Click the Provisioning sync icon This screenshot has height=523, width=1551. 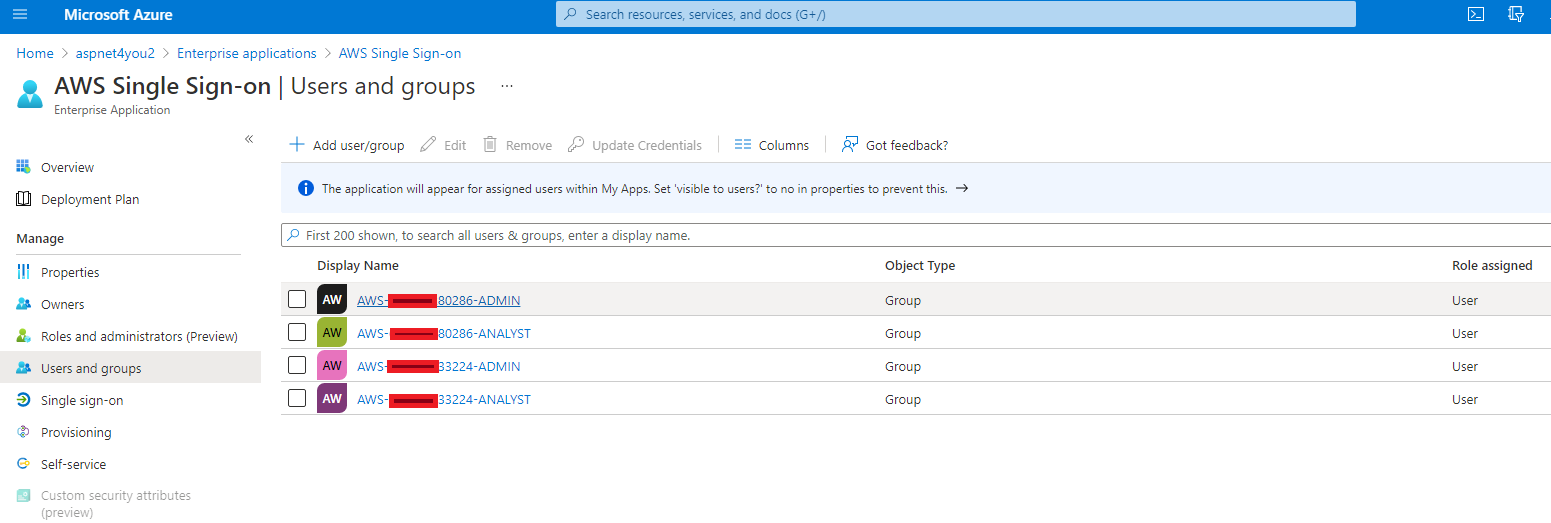[x=24, y=432]
